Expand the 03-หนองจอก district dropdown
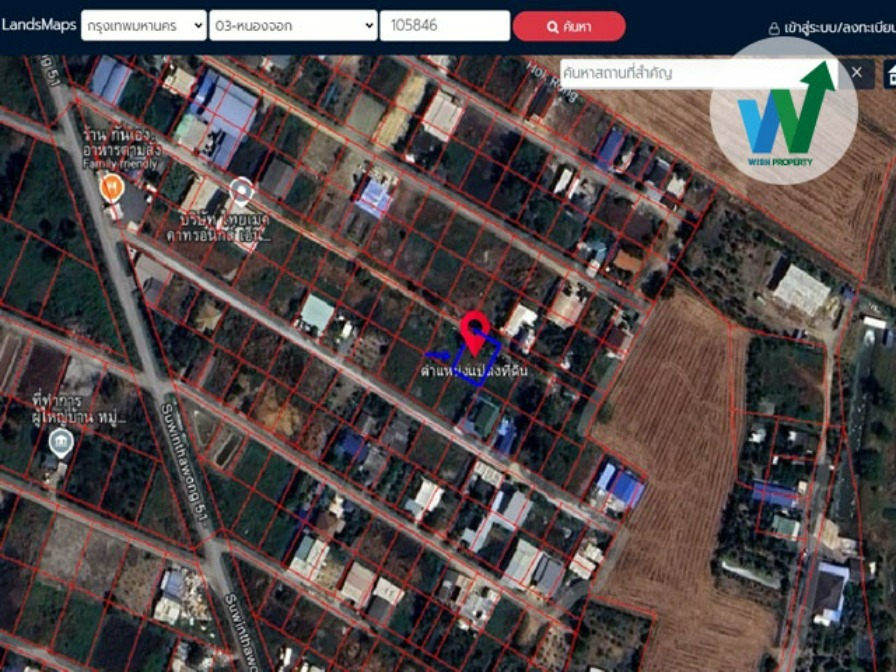896x672 pixels. coord(293,26)
